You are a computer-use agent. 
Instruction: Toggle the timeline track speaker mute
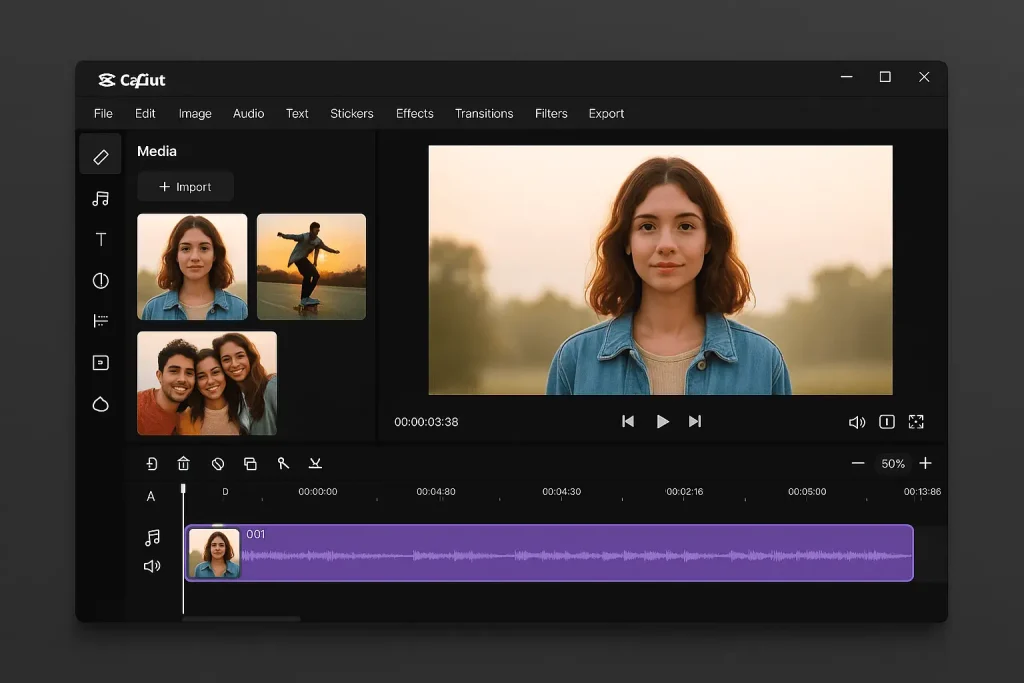(152, 566)
